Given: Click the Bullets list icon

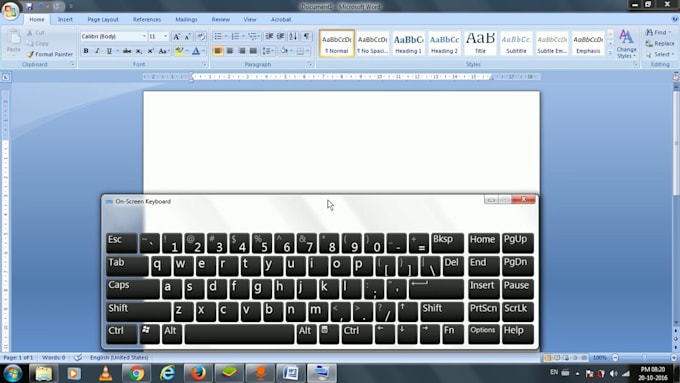Looking at the screenshot, I should point(218,36).
